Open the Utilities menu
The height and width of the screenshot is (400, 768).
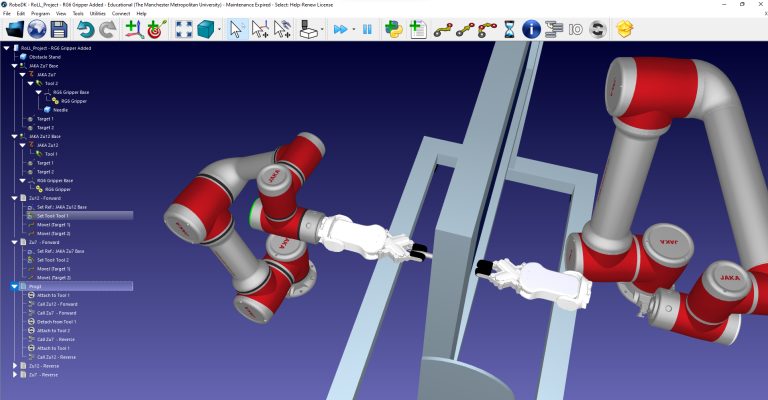click(97, 14)
